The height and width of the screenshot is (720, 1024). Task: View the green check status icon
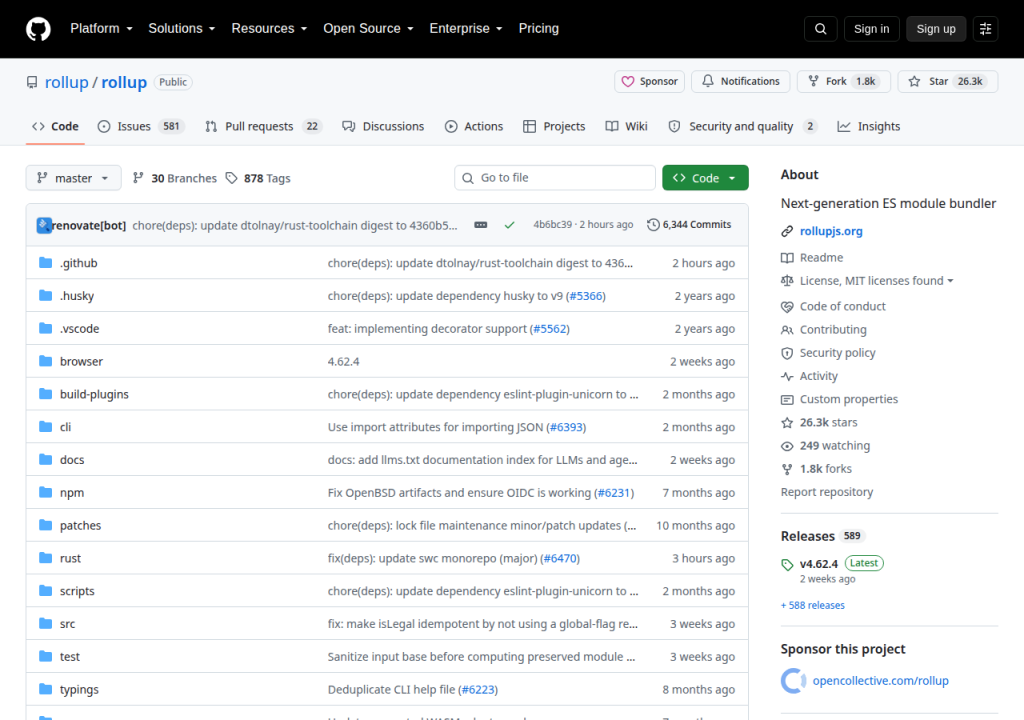click(x=509, y=225)
